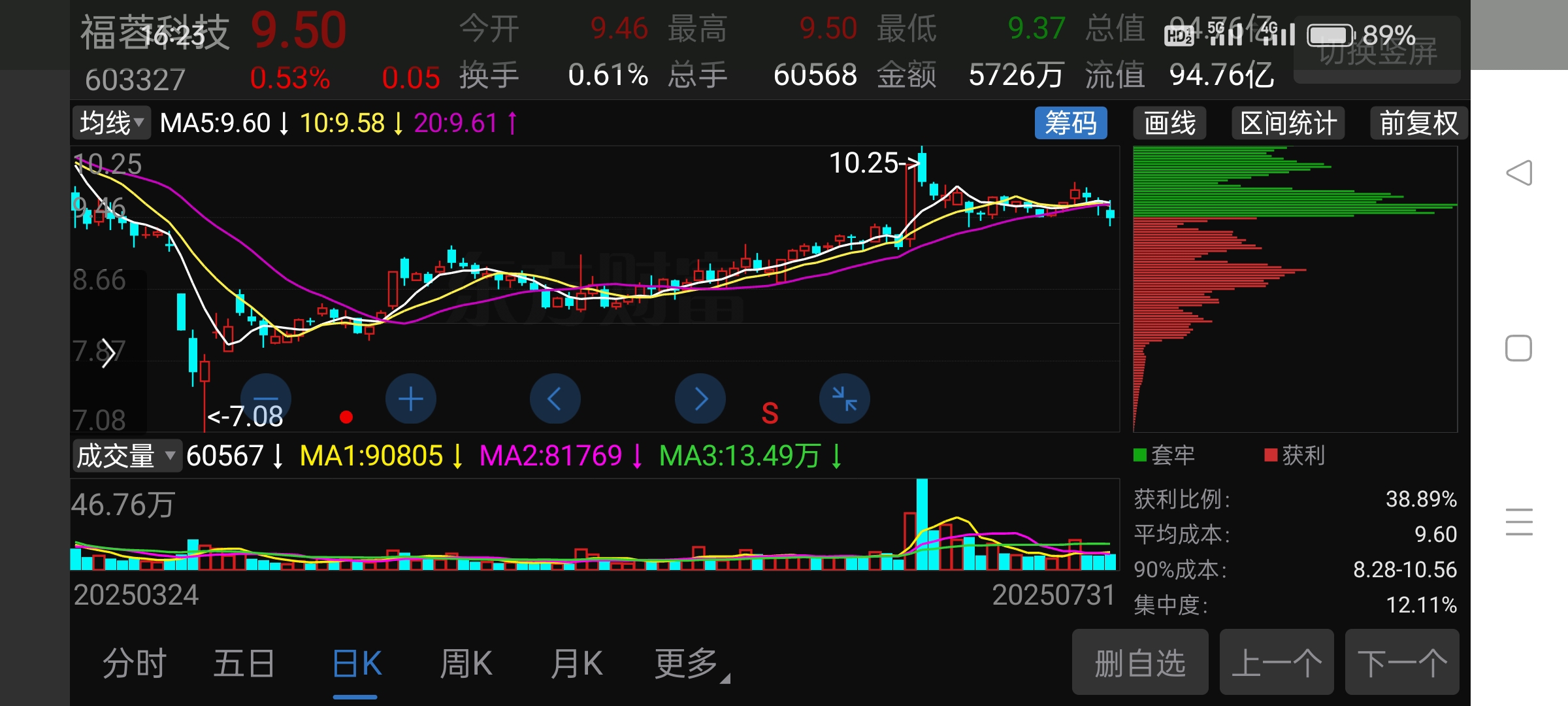This screenshot has width=1568, height=706.
Task: Open 区间统计 range statistics
Action: [x=1288, y=123]
